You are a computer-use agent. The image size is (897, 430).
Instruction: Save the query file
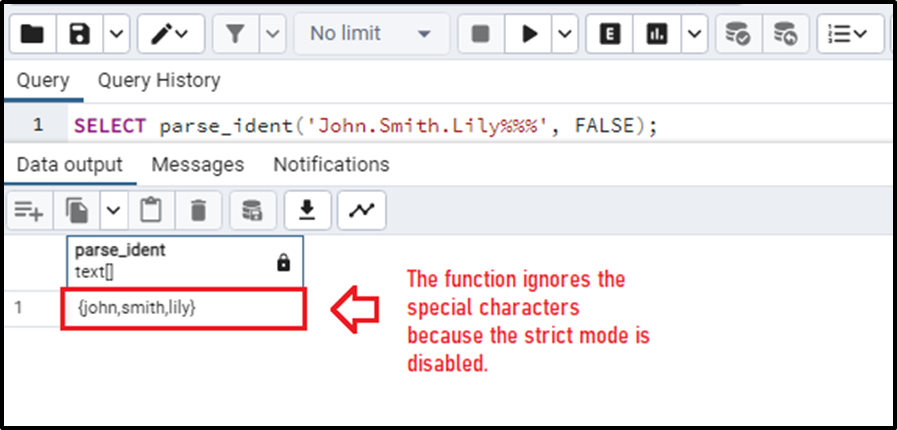pyautogui.click(x=80, y=34)
